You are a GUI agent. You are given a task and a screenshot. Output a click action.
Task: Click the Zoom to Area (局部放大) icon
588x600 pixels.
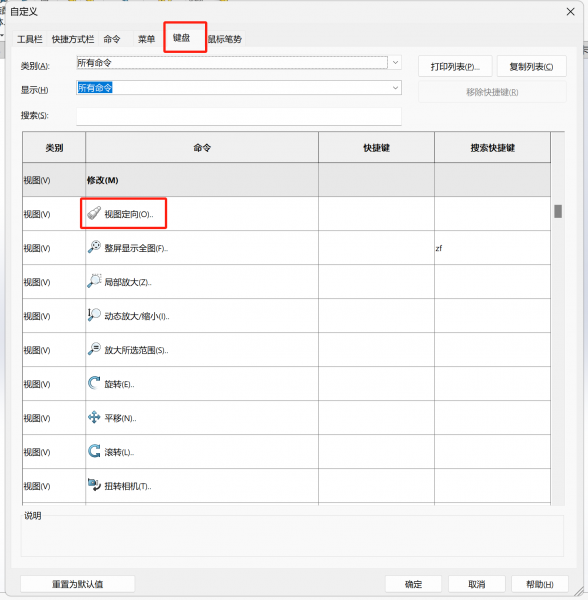tap(94, 281)
